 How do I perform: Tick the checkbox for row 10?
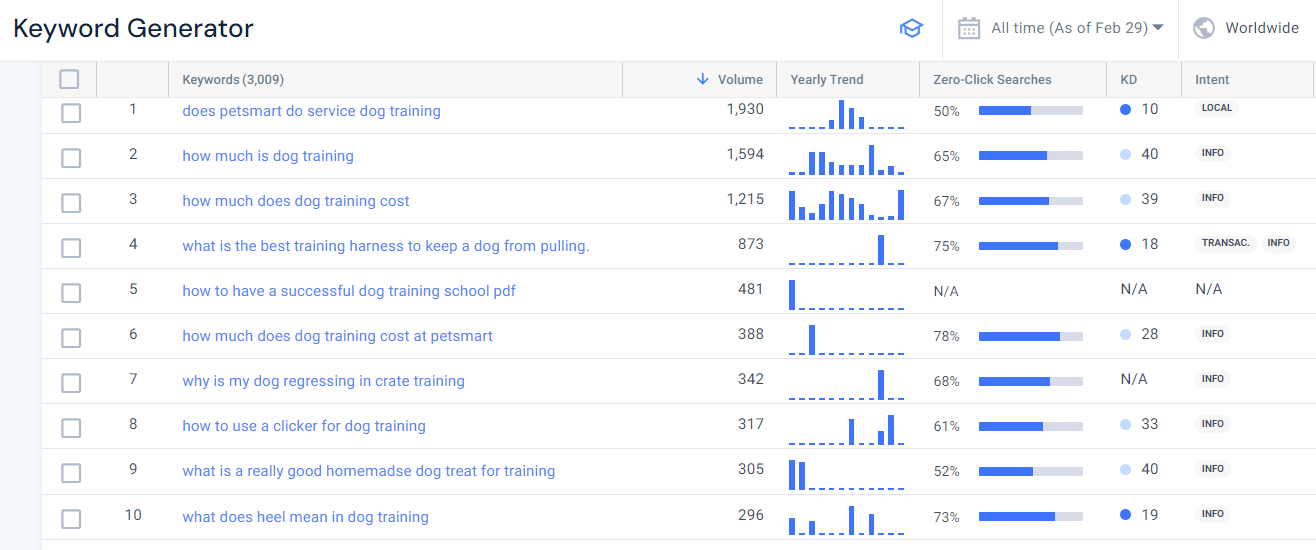[x=71, y=519]
